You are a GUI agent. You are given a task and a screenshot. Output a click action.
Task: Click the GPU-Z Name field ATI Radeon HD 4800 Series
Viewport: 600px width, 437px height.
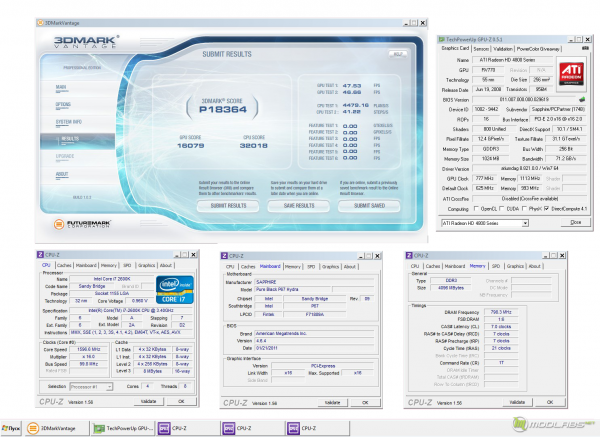512,60
